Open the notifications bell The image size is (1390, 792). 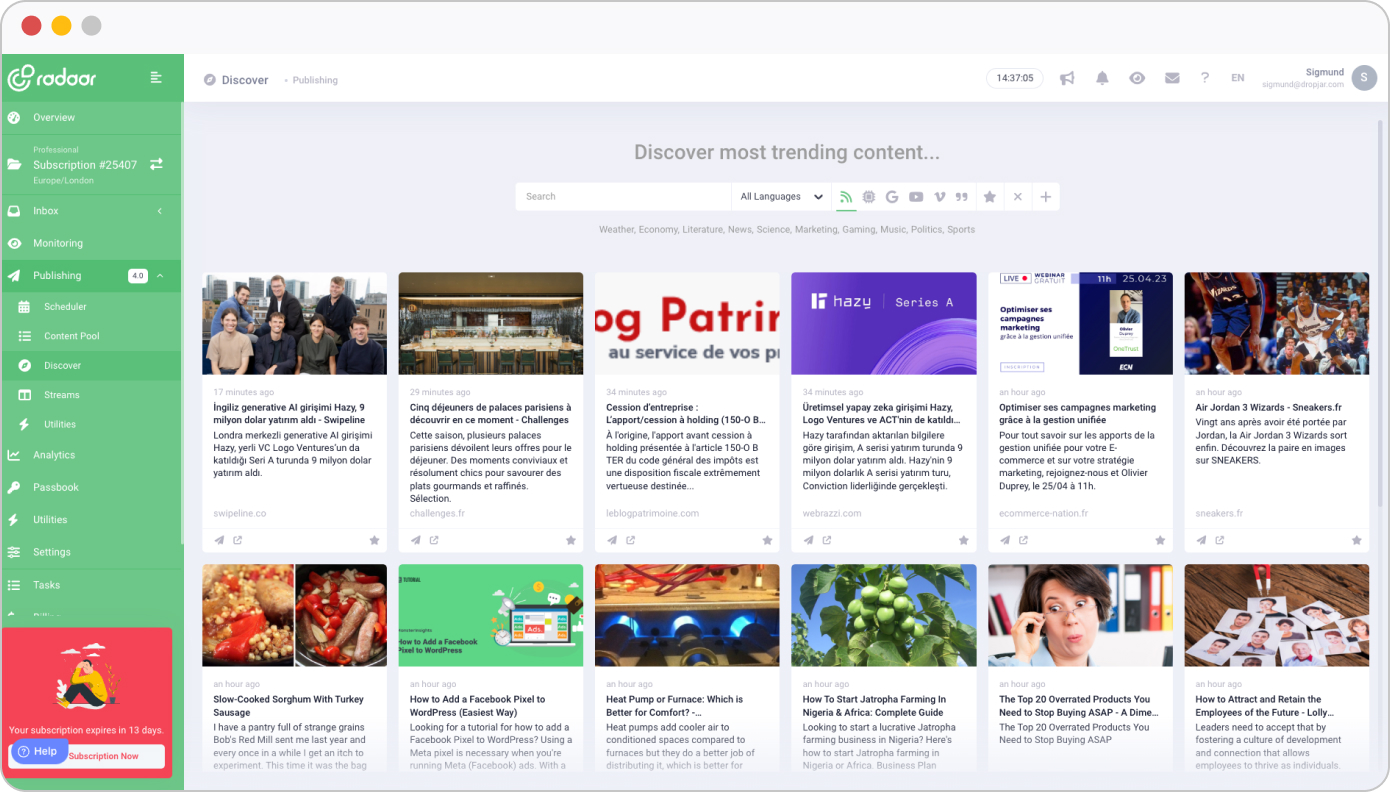click(1102, 78)
